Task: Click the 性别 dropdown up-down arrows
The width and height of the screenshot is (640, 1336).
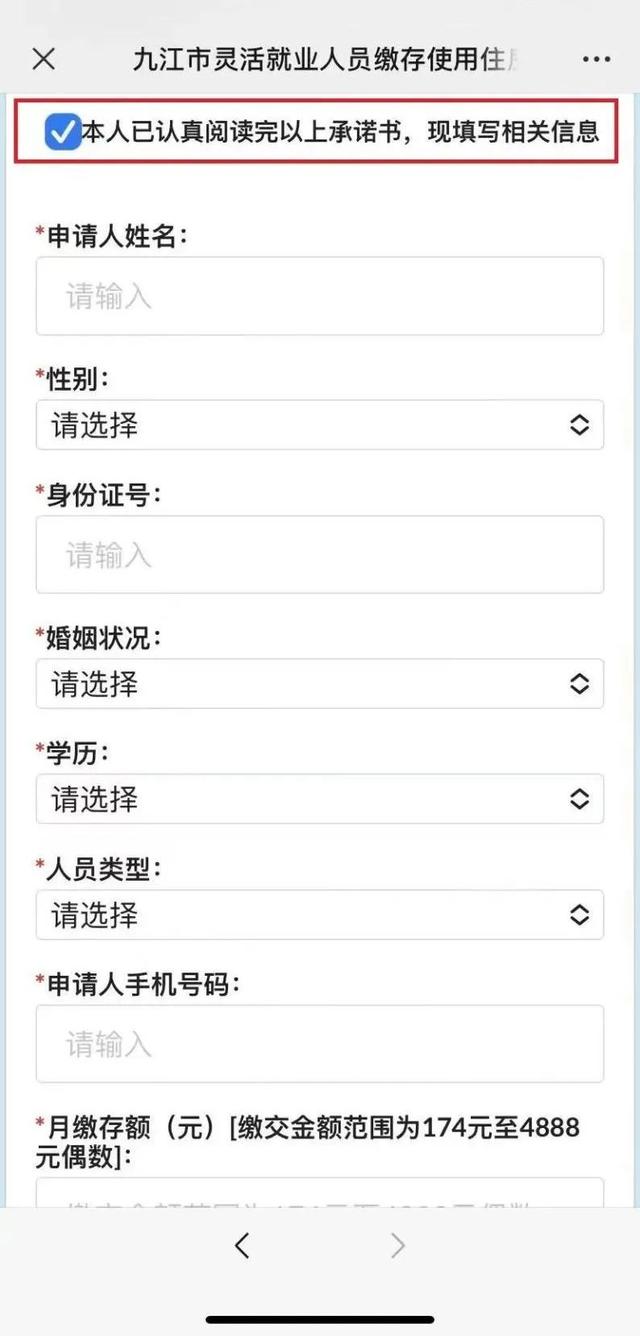Action: [x=579, y=425]
